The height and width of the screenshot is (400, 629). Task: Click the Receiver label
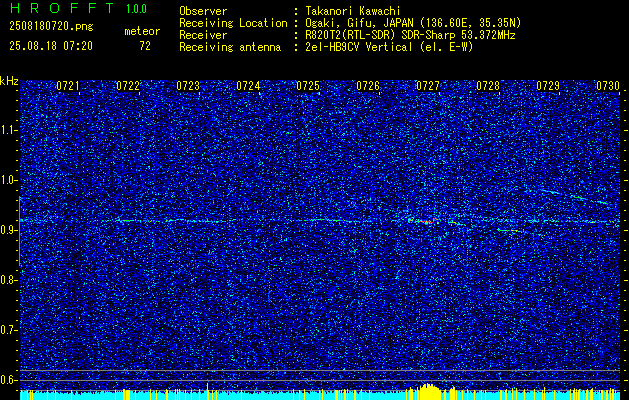(203, 35)
